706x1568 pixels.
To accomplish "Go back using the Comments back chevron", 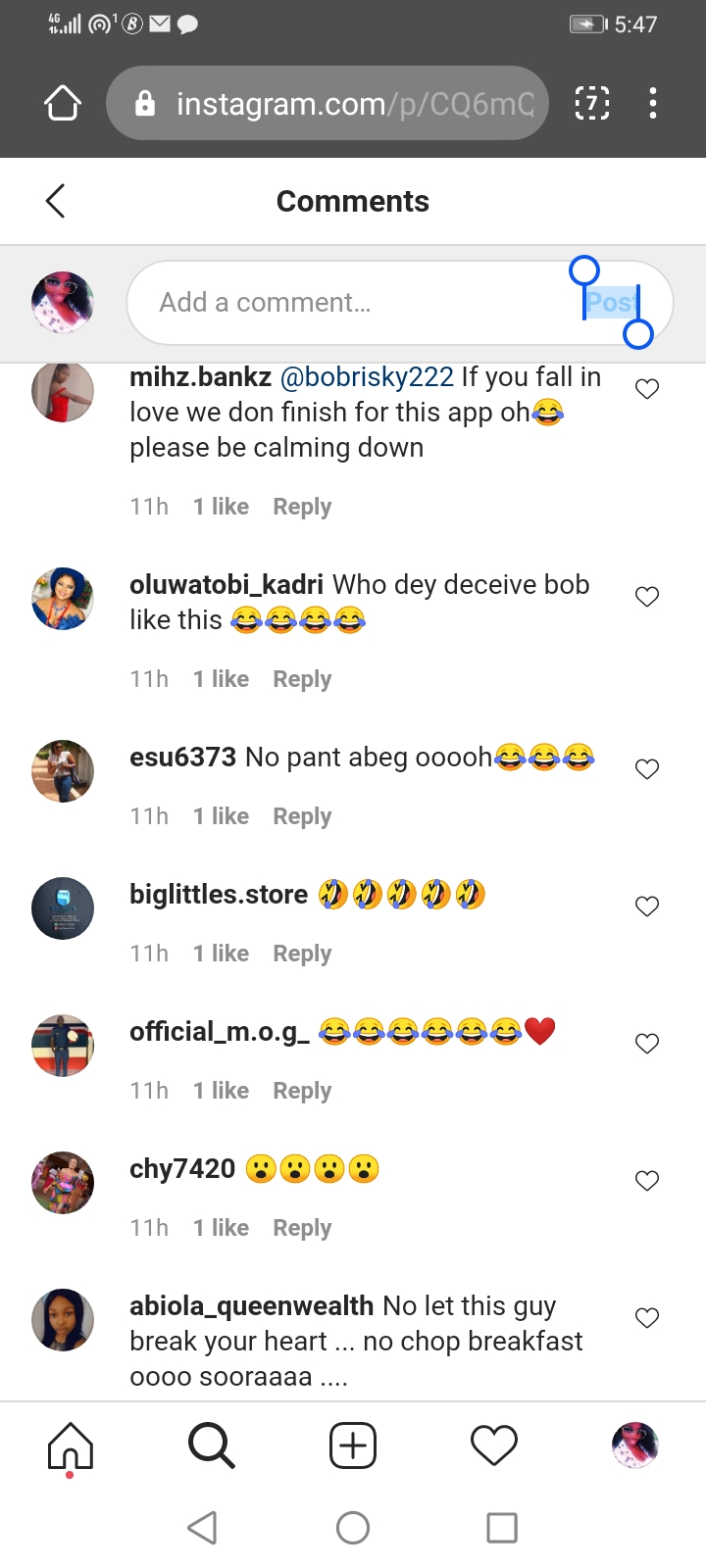I will click(x=56, y=201).
